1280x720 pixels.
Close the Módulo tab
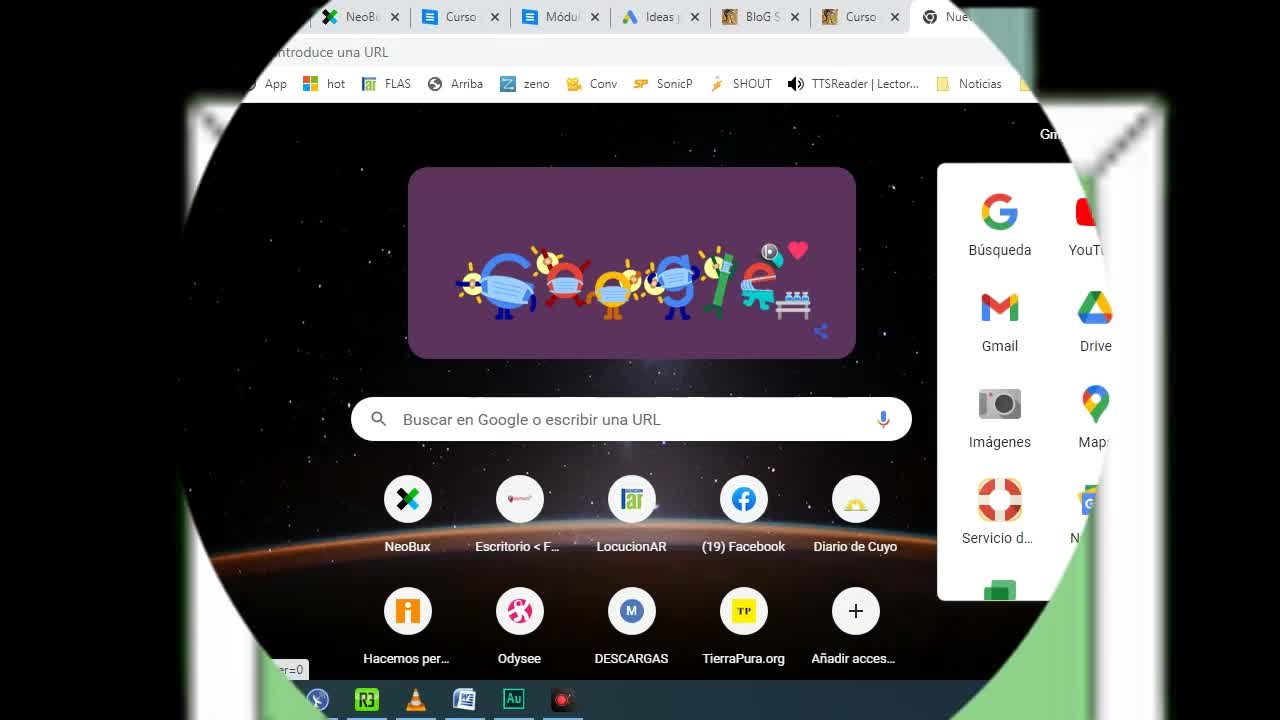tap(595, 17)
